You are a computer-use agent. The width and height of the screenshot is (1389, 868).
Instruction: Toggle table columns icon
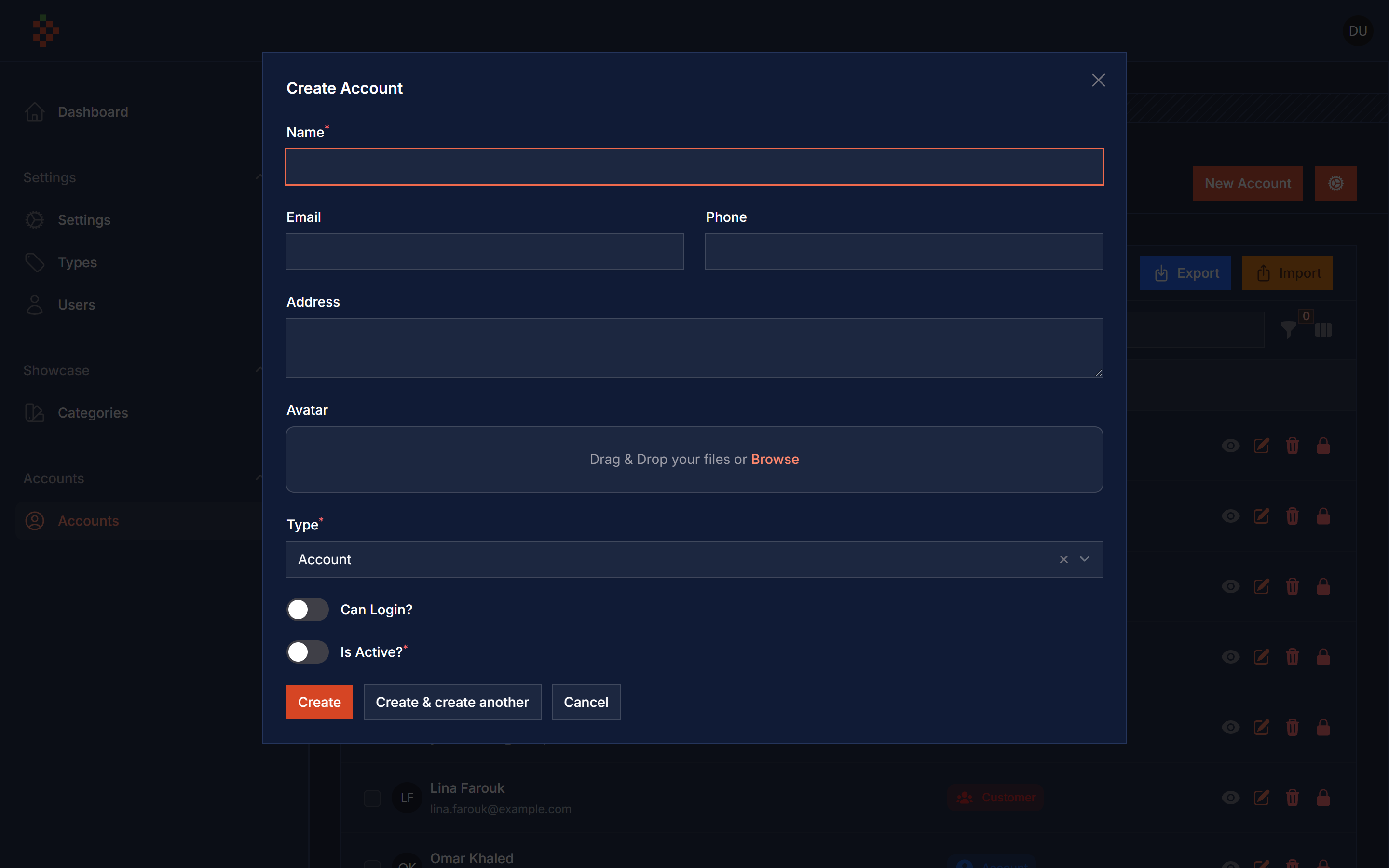(1323, 329)
